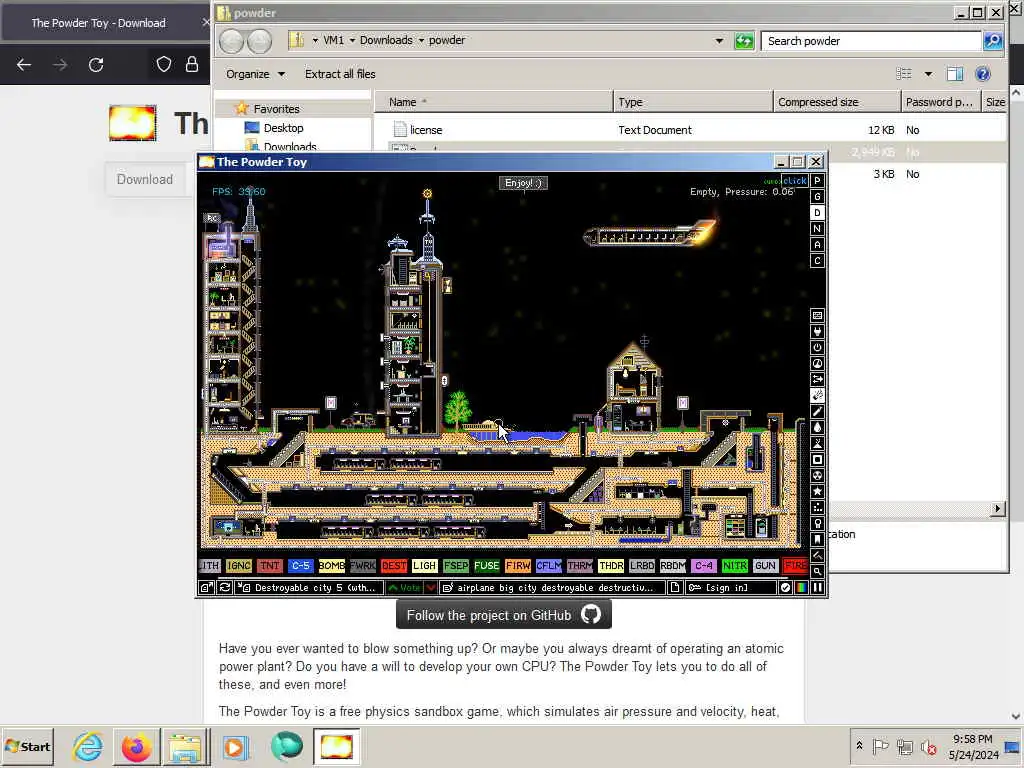Toggle the P quick option
1024x768 pixels.
point(817,180)
